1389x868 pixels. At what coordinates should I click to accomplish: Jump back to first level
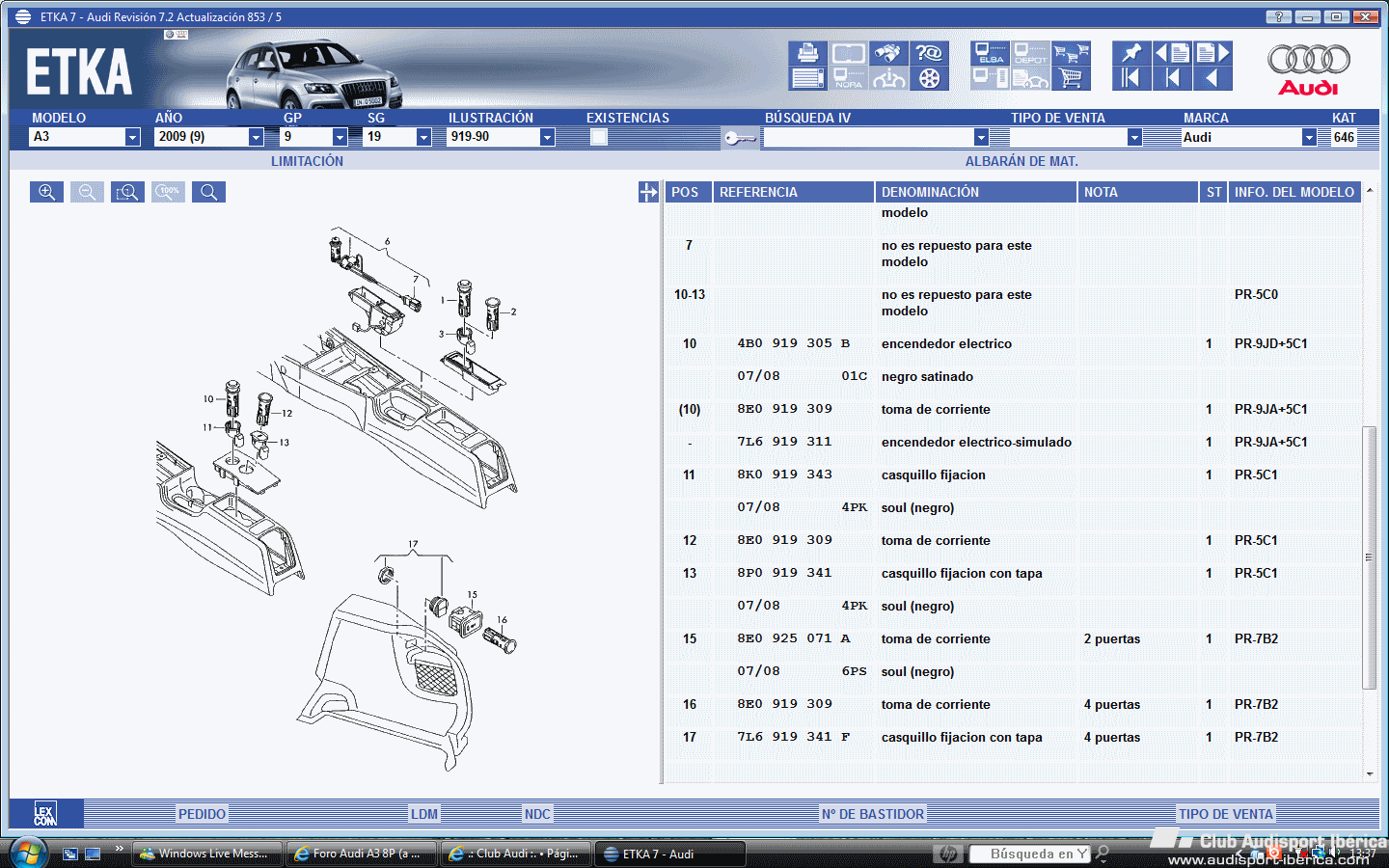click(x=1131, y=78)
